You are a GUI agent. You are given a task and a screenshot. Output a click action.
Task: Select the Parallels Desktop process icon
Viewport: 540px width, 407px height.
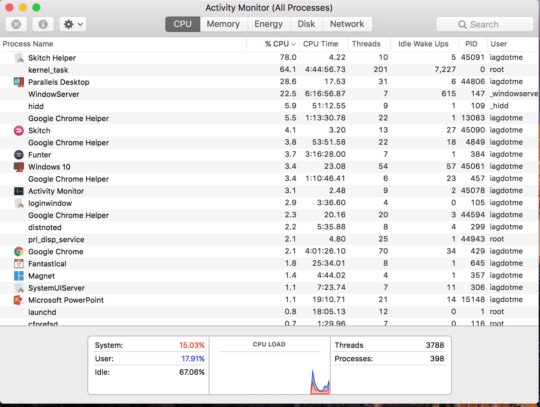pos(19,82)
